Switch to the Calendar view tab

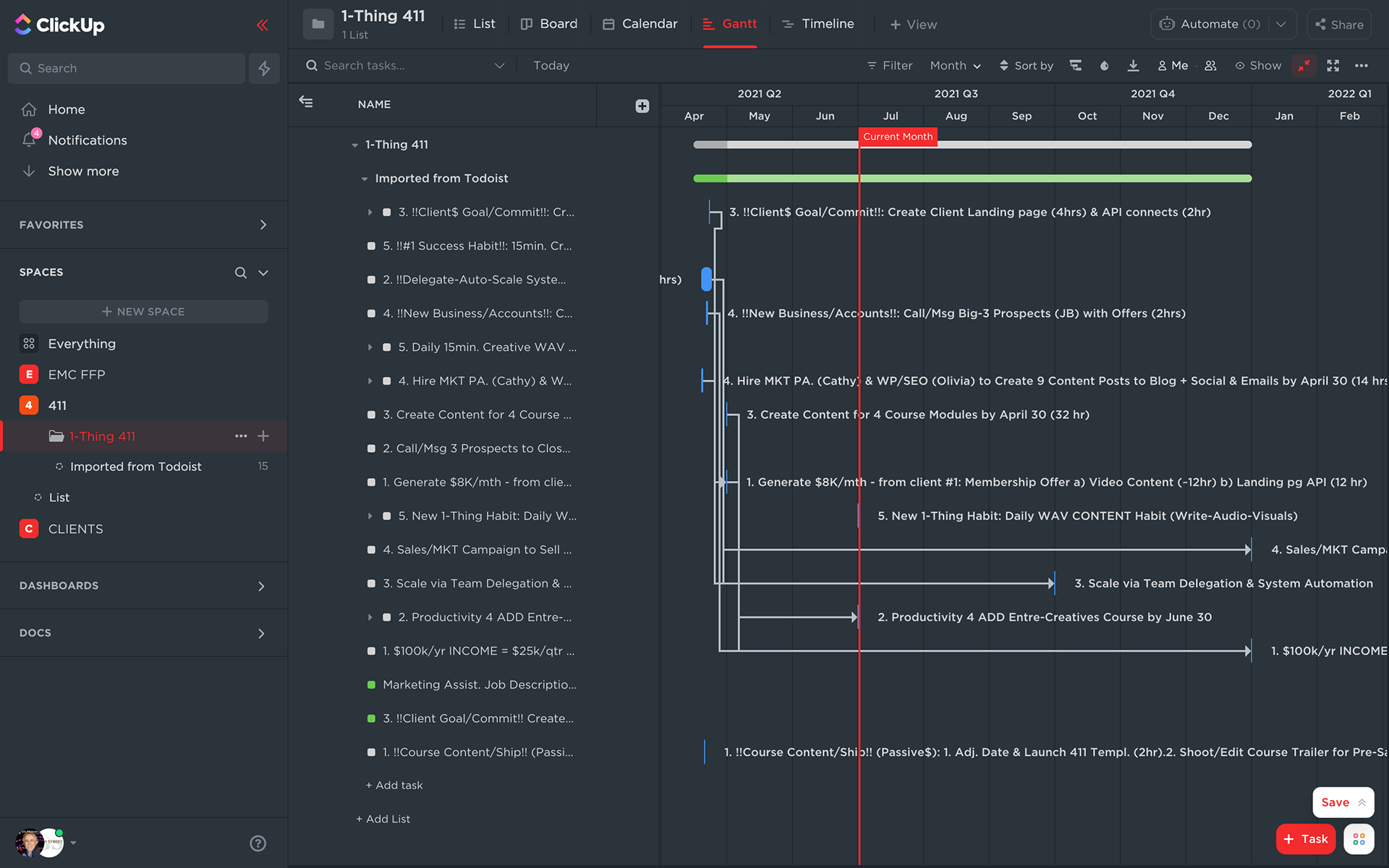(640, 24)
